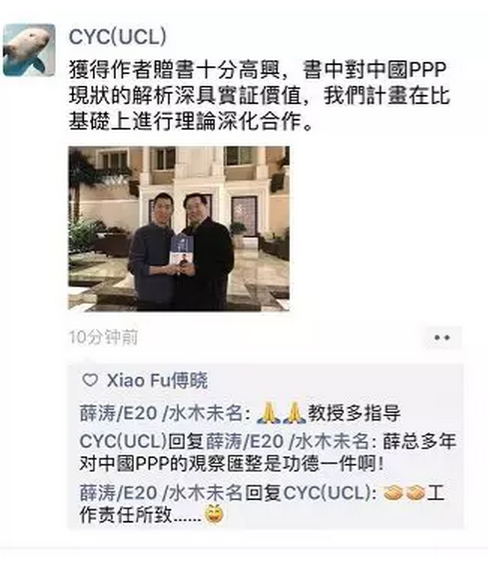Tap the CYC(UCL) name after 回复 in last comment
Image resolution: width=490 pixels, height=566 pixels.
328,493
